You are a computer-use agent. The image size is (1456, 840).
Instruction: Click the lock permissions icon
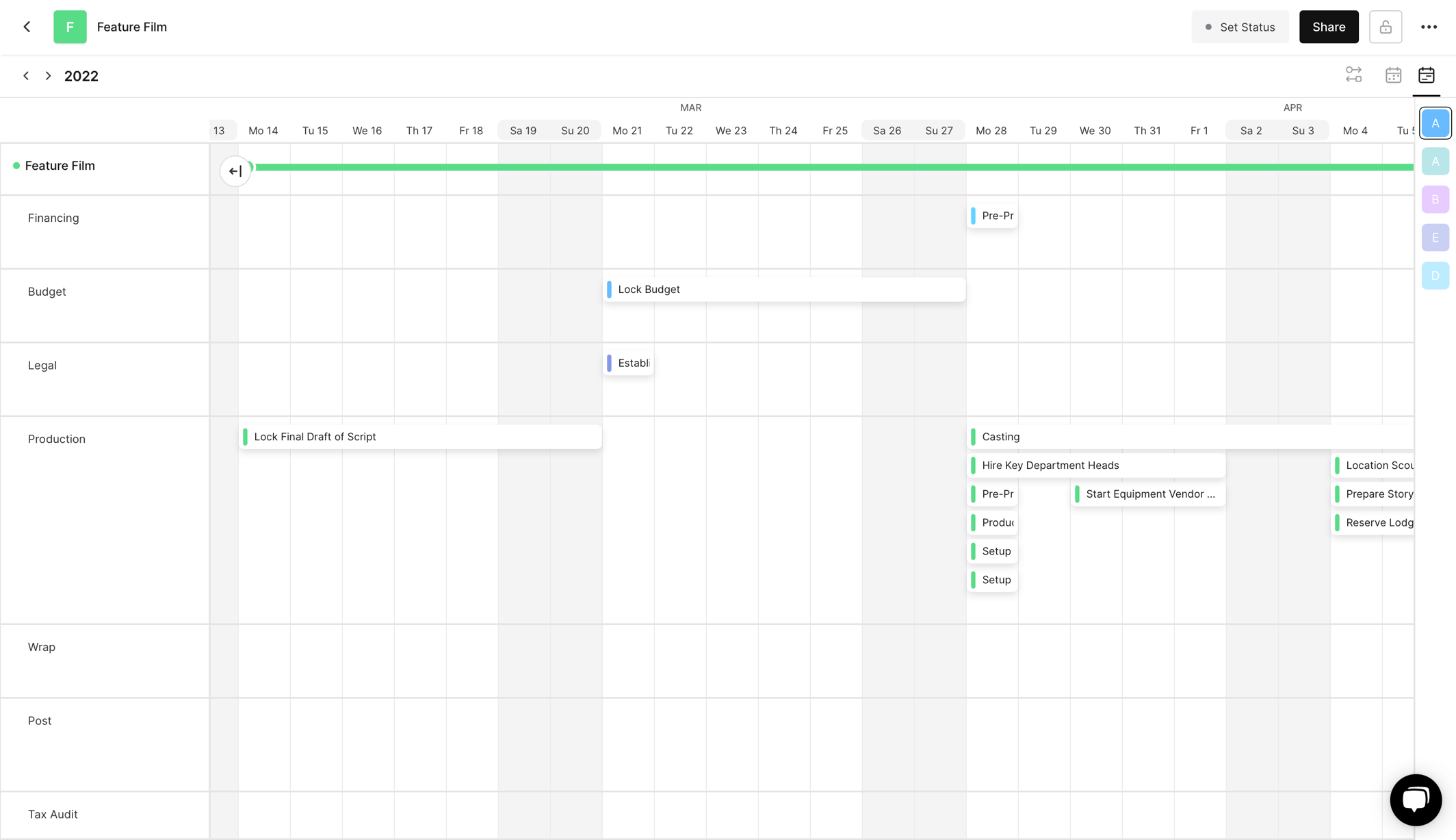pos(1386,27)
